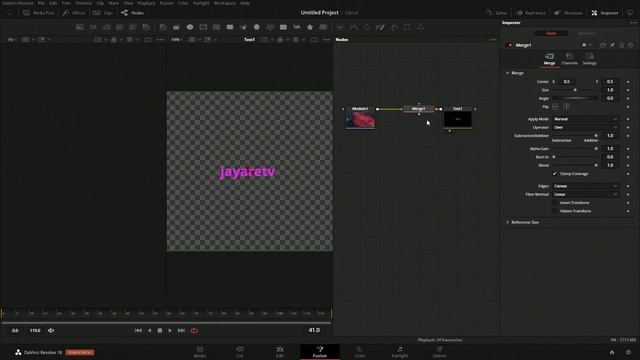Open the Workspace menu
Viewport: 640px width, 360px height.
[x=225, y=3]
